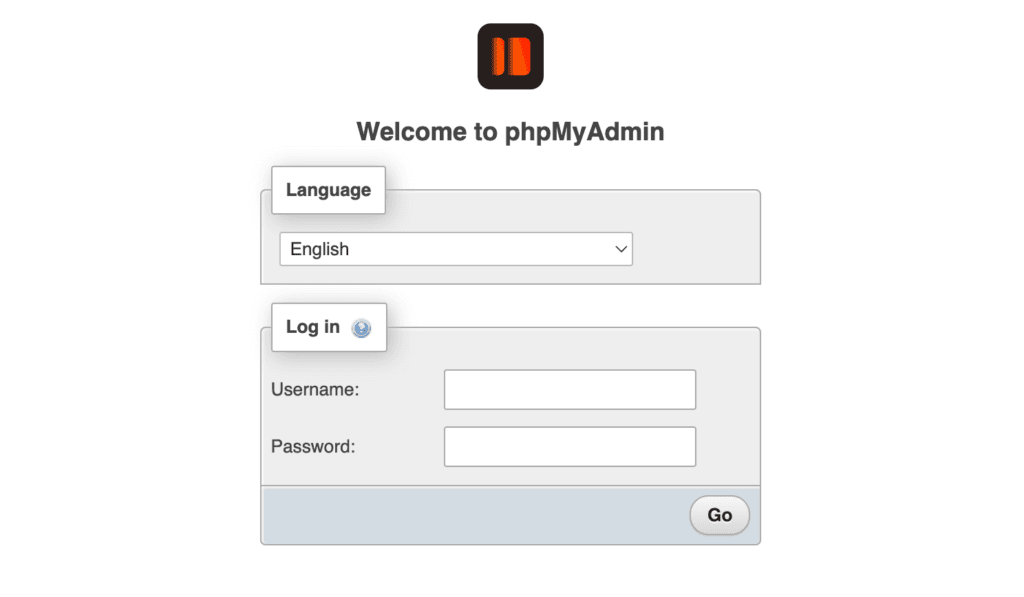Click inside the Password input field
Image resolution: width=1024 pixels, height=597 pixels.
(569, 446)
